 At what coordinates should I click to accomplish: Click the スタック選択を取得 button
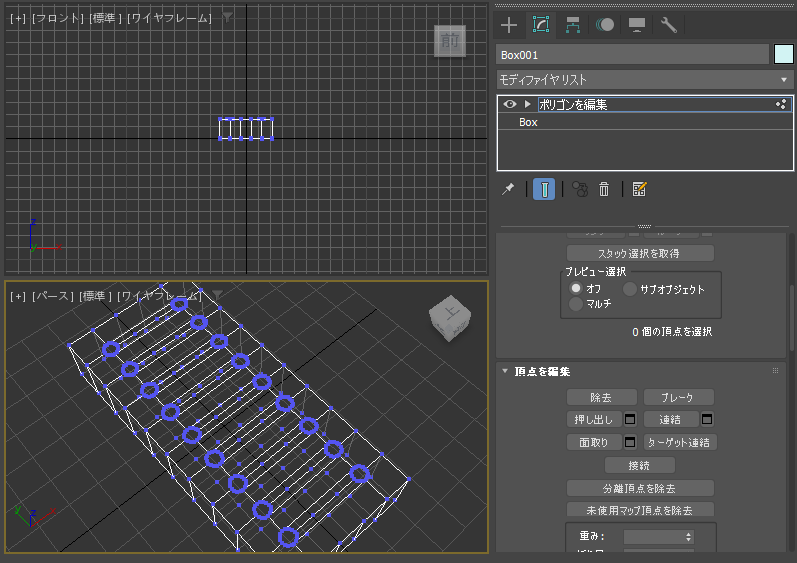(640, 253)
